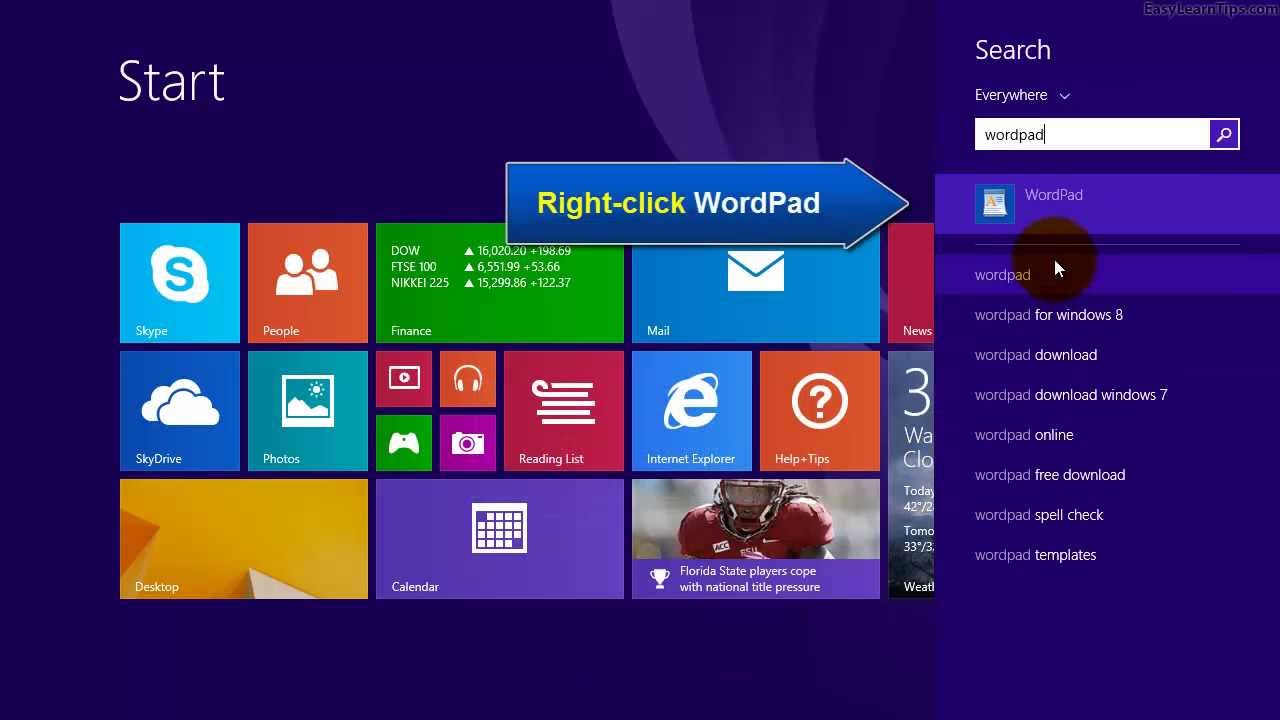Click the WordPad app icon in results
This screenshot has width=1280, height=720.
coord(995,203)
